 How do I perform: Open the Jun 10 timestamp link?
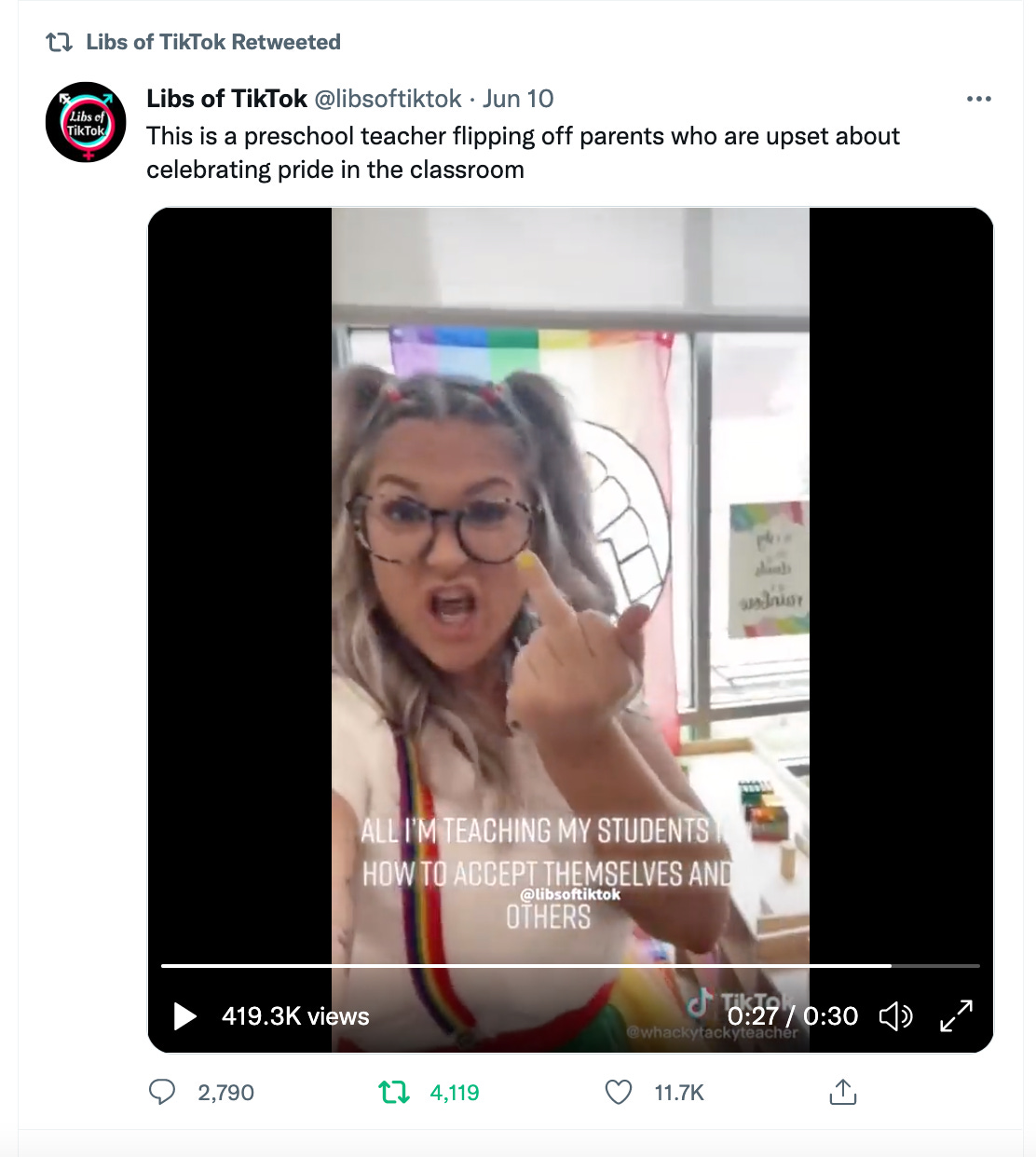point(518,99)
